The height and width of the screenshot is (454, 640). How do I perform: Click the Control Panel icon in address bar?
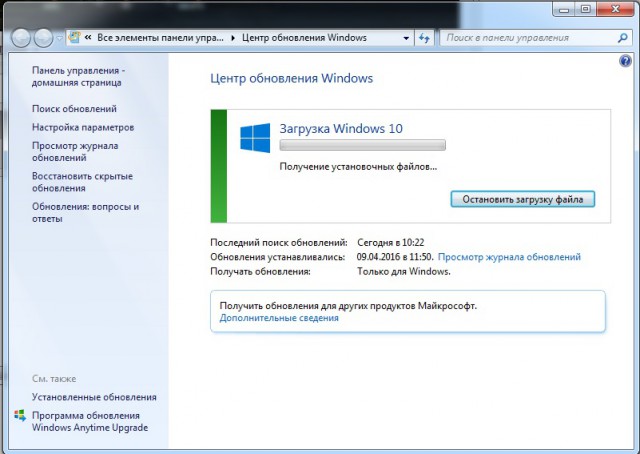click(x=74, y=37)
